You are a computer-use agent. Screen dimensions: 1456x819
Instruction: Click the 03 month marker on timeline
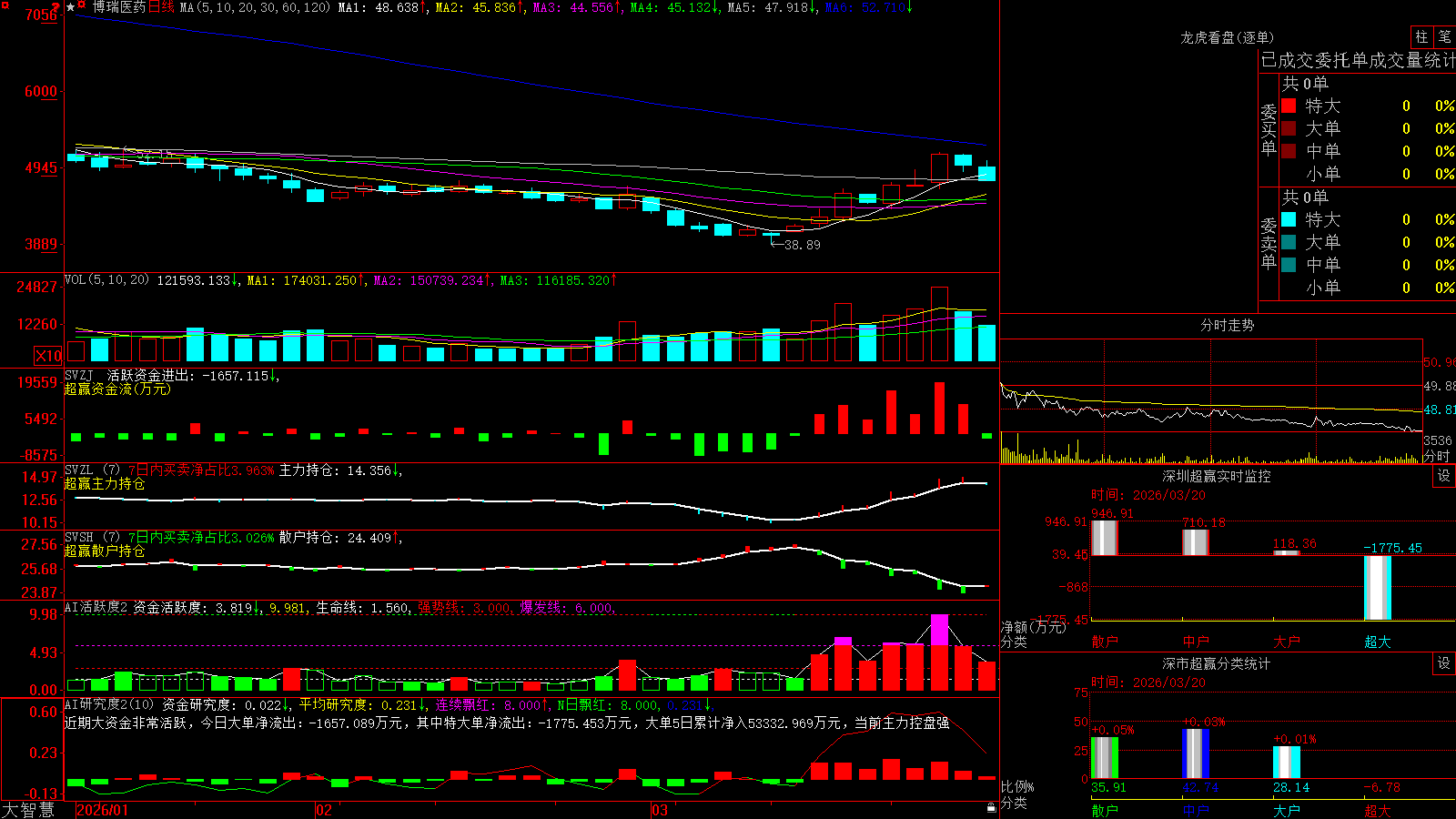click(660, 810)
